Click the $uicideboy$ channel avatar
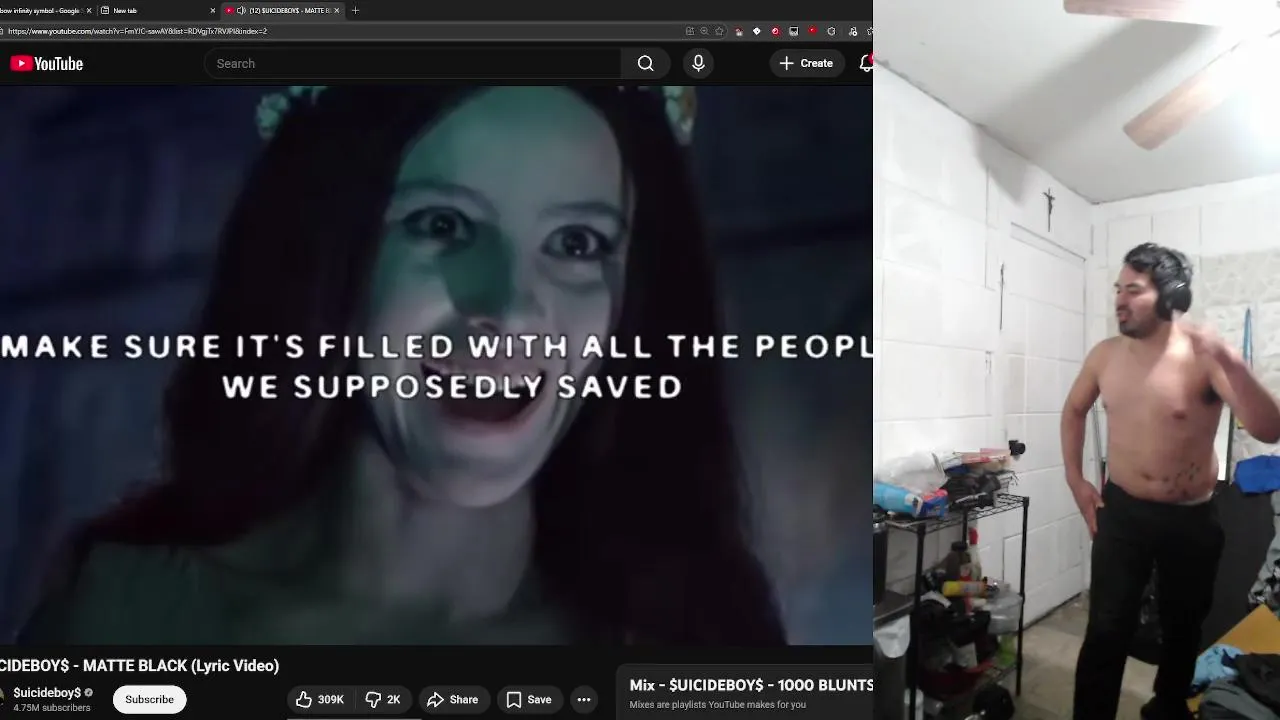This screenshot has width=1280, height=720. 2,698
